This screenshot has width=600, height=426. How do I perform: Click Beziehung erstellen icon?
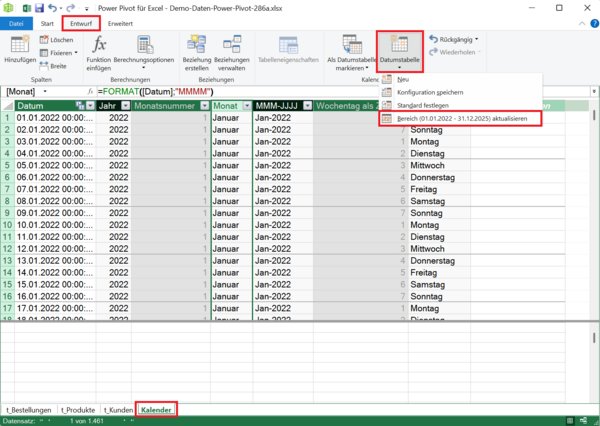point(198,46)
